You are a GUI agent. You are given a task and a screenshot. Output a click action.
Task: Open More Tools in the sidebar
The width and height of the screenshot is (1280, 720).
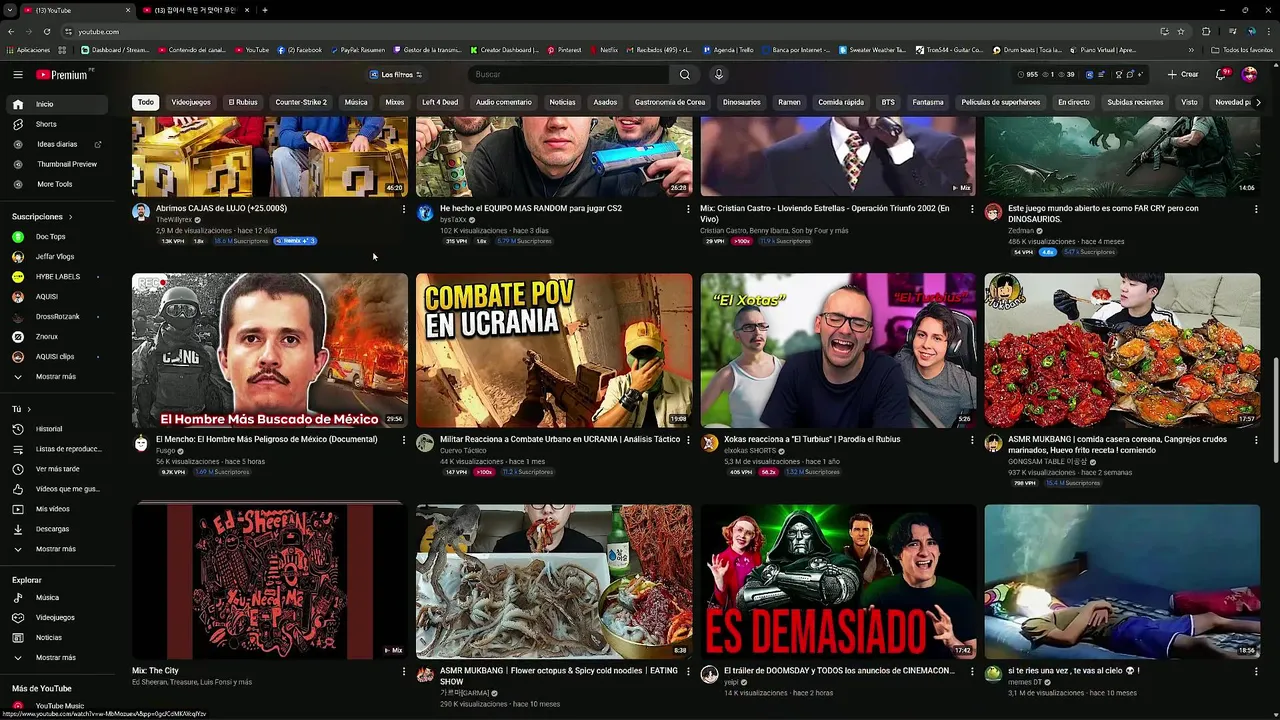click(x=57, y=184)
